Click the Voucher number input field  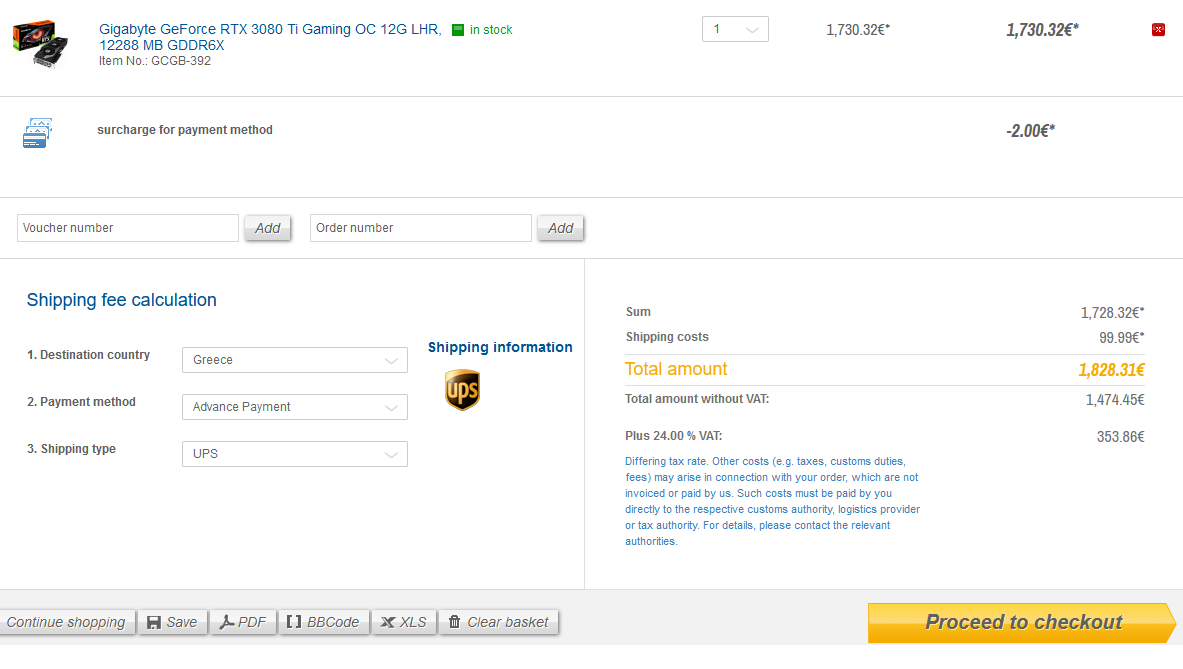(128, 228)
